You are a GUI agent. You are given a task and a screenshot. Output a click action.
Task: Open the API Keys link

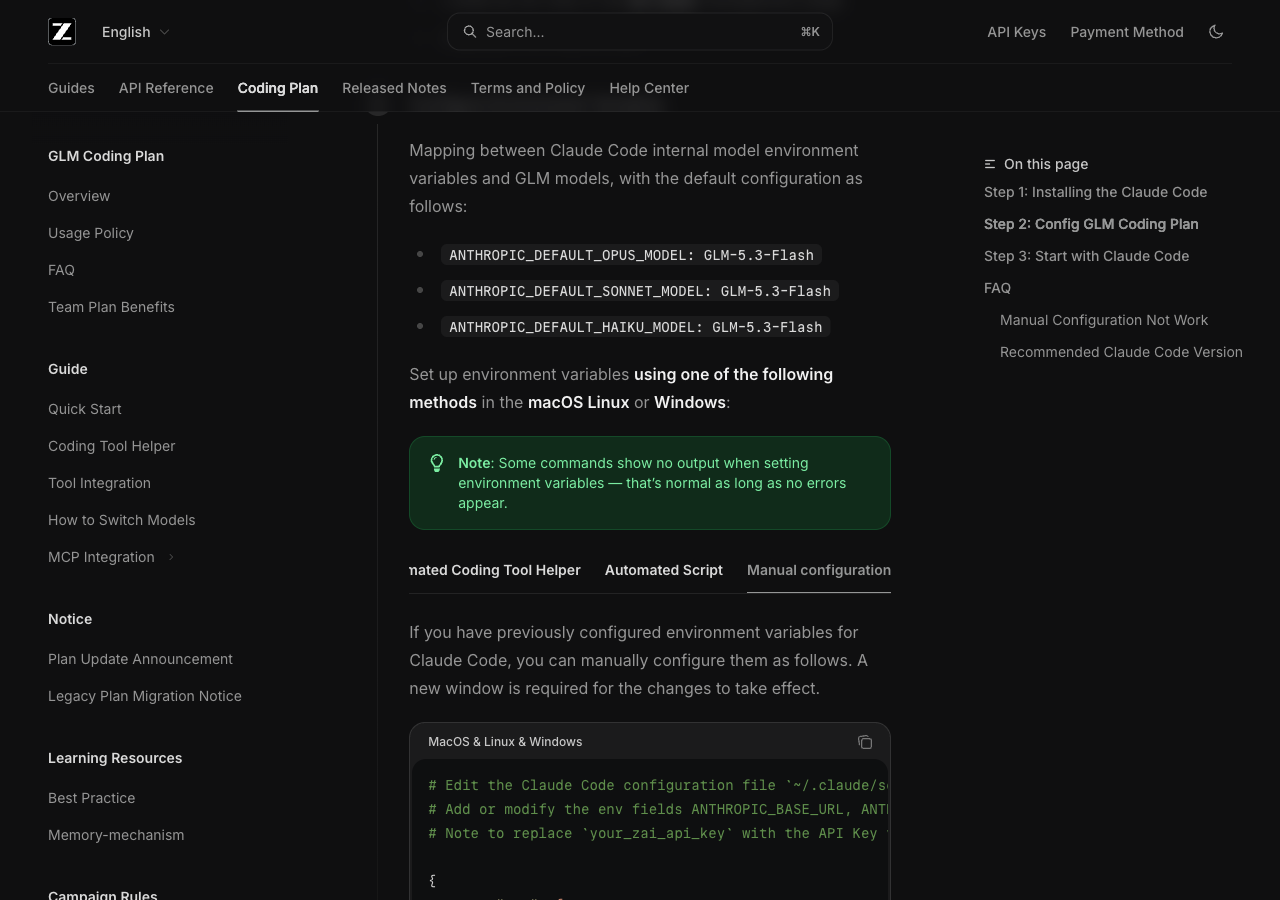click(x=1016, y=32)
